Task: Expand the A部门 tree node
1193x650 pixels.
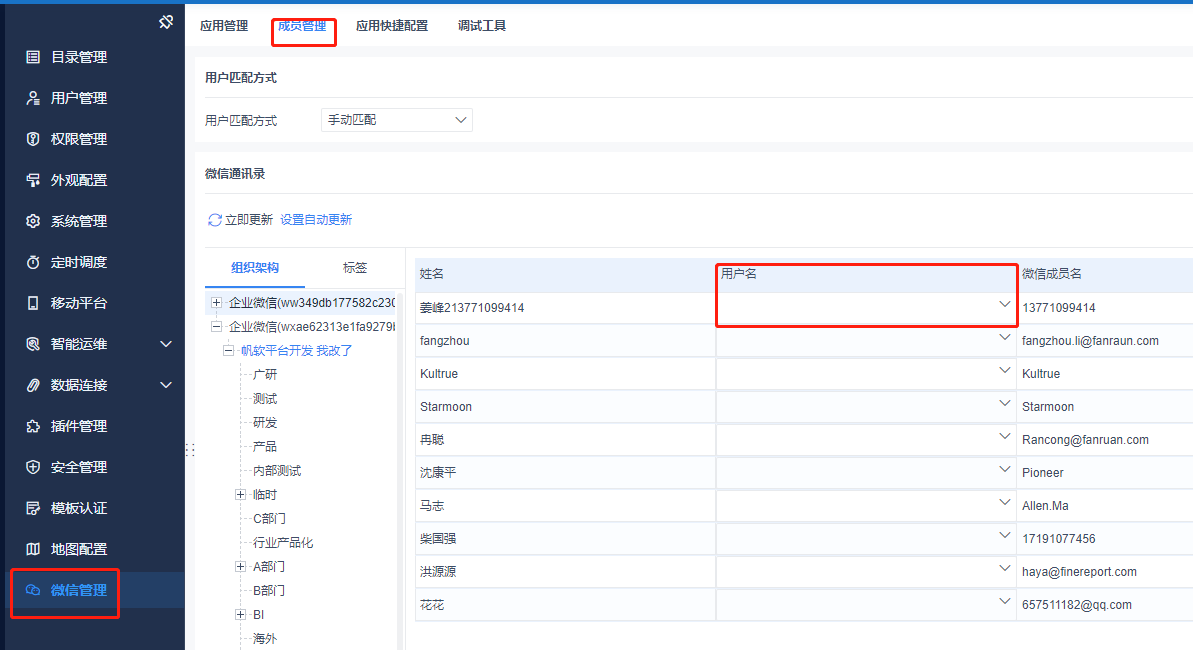Action: (x=240, y=566)
